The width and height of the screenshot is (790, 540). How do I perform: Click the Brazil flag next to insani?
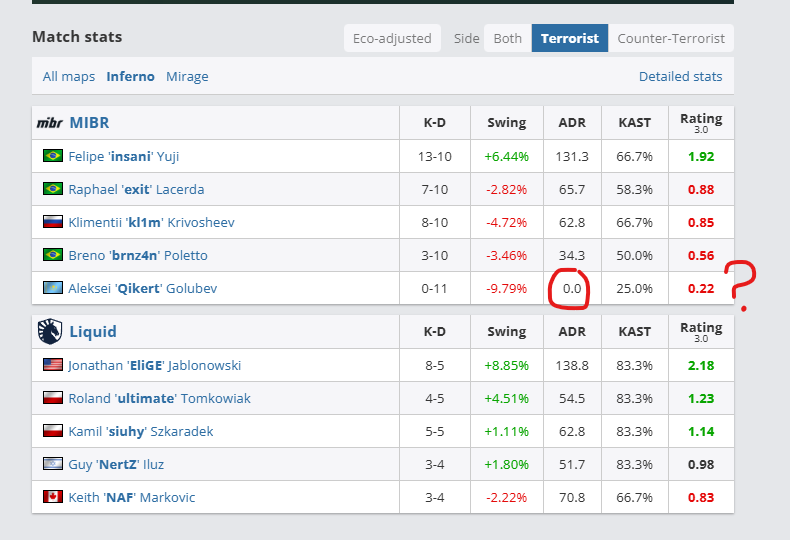[53, 156]
